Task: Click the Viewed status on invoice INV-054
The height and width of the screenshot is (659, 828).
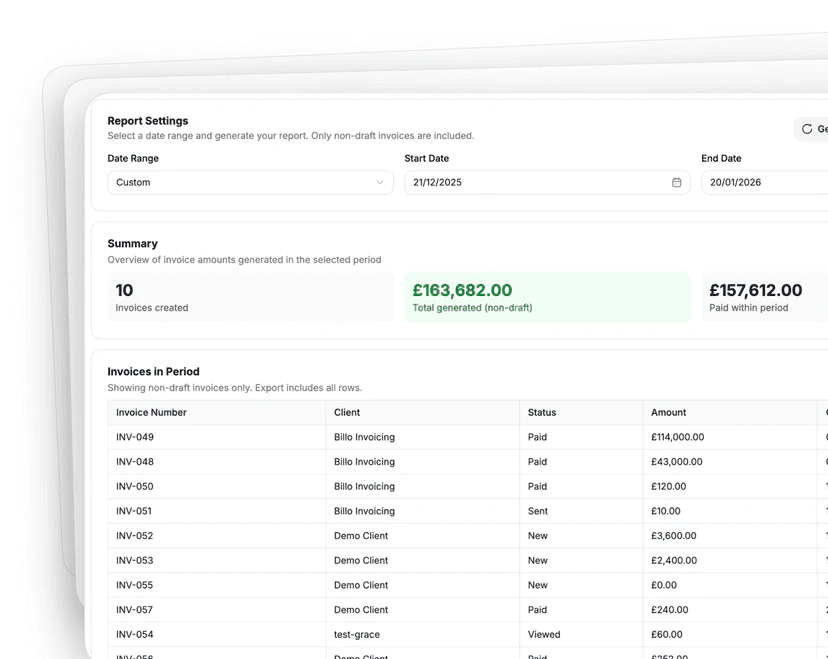Action: click(x=543, y=634)
